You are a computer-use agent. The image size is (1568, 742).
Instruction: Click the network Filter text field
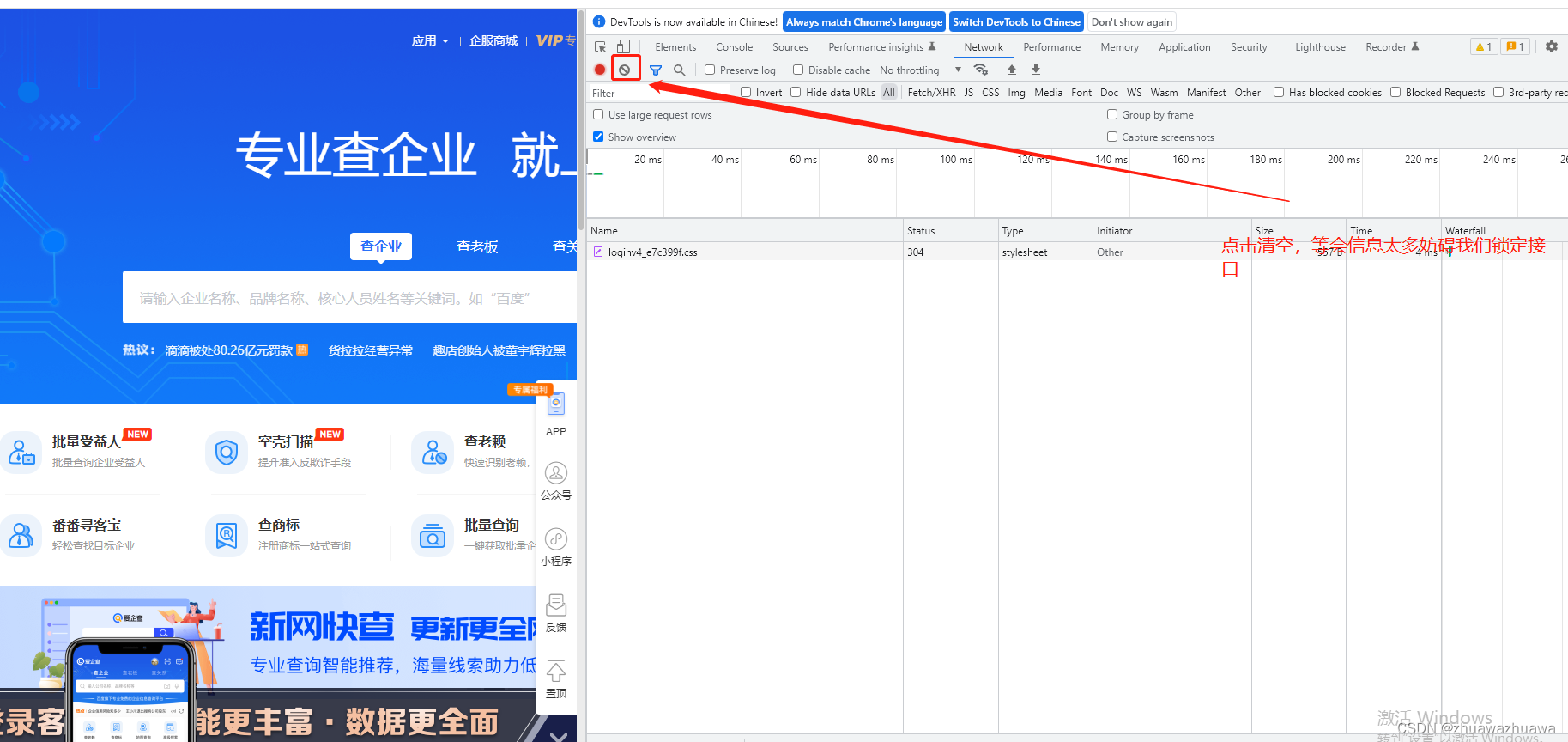pos(658,93)
